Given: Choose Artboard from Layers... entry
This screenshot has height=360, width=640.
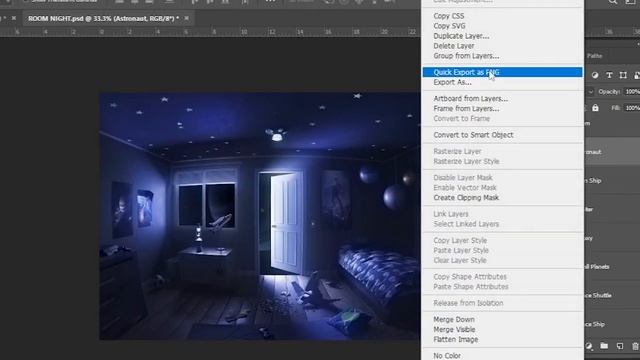Looking at the screenshot, I should point(471,98).
